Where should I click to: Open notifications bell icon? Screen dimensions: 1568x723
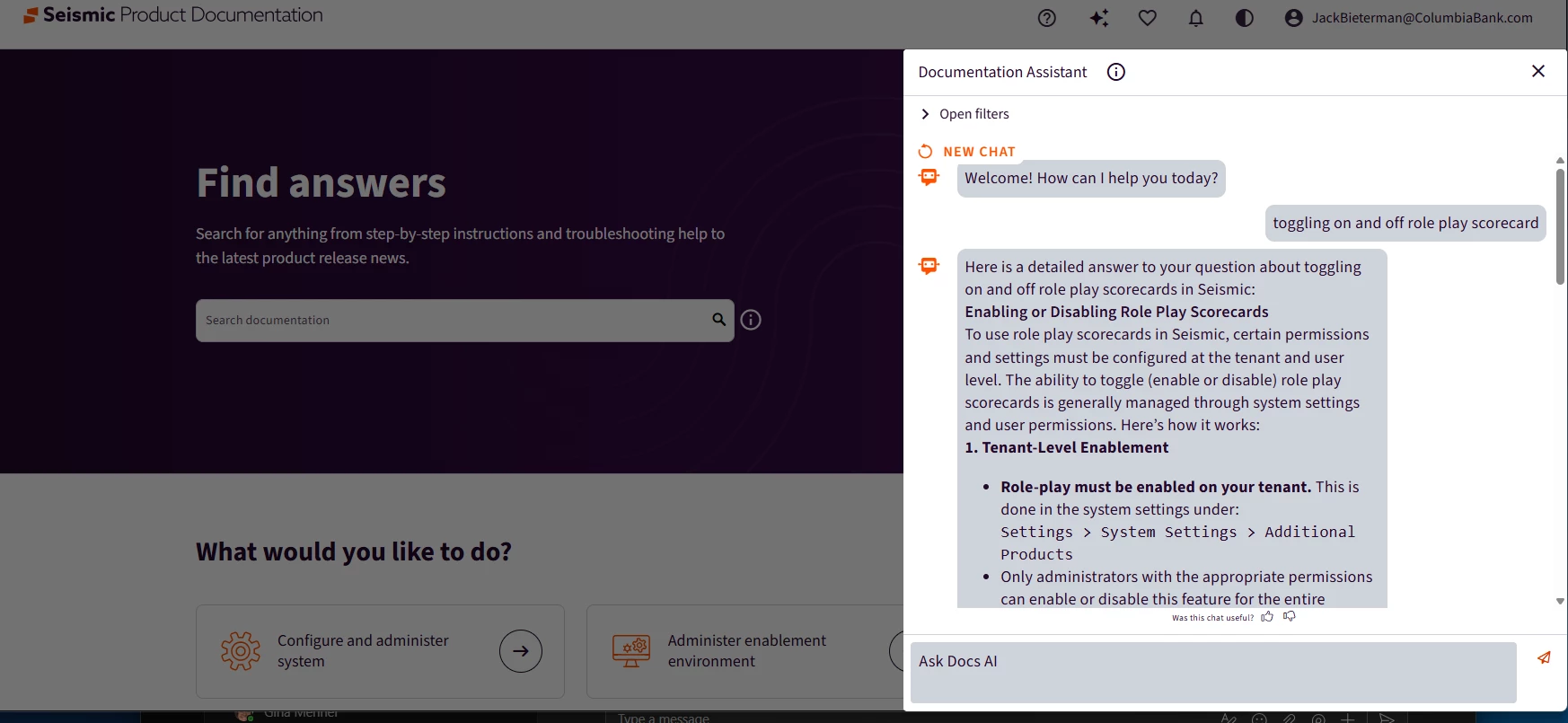tap(1196, 18)
